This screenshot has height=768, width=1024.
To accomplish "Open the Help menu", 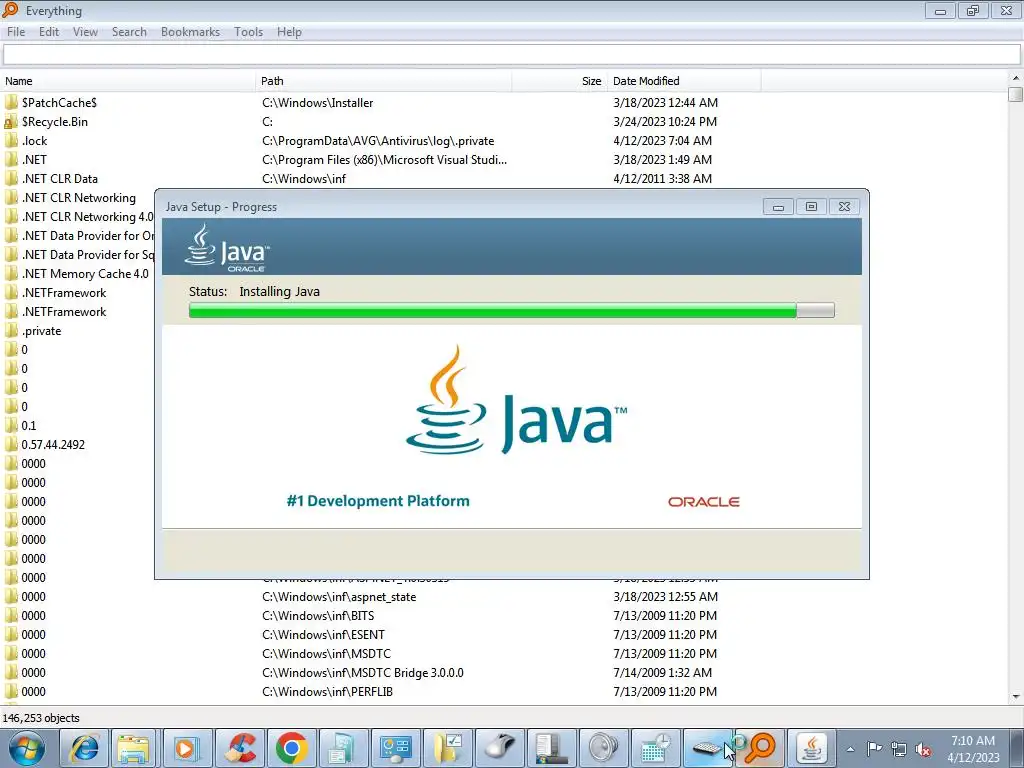I will tap(289, 32).
